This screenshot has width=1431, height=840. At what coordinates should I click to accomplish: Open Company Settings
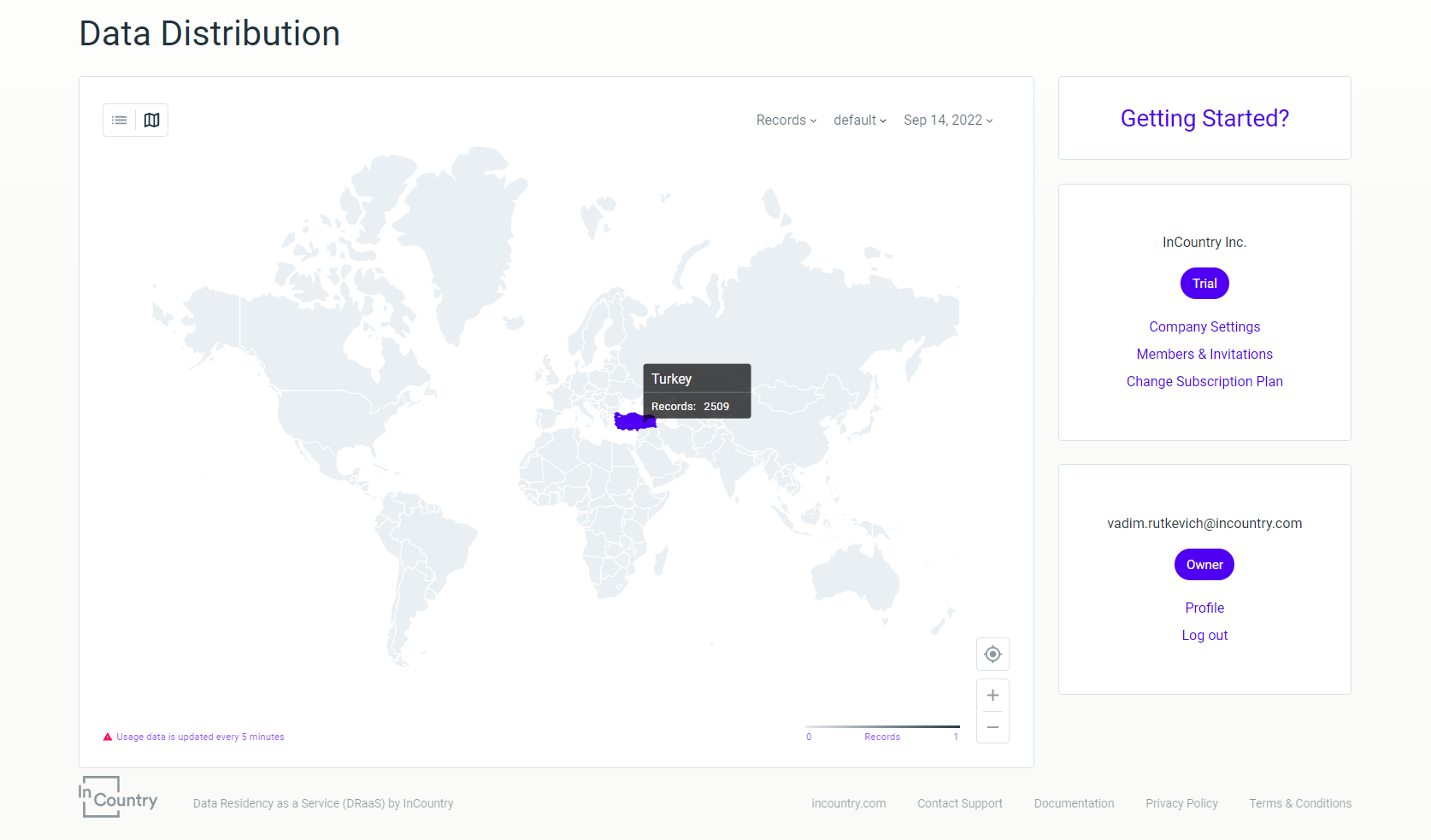(1204, 326)
